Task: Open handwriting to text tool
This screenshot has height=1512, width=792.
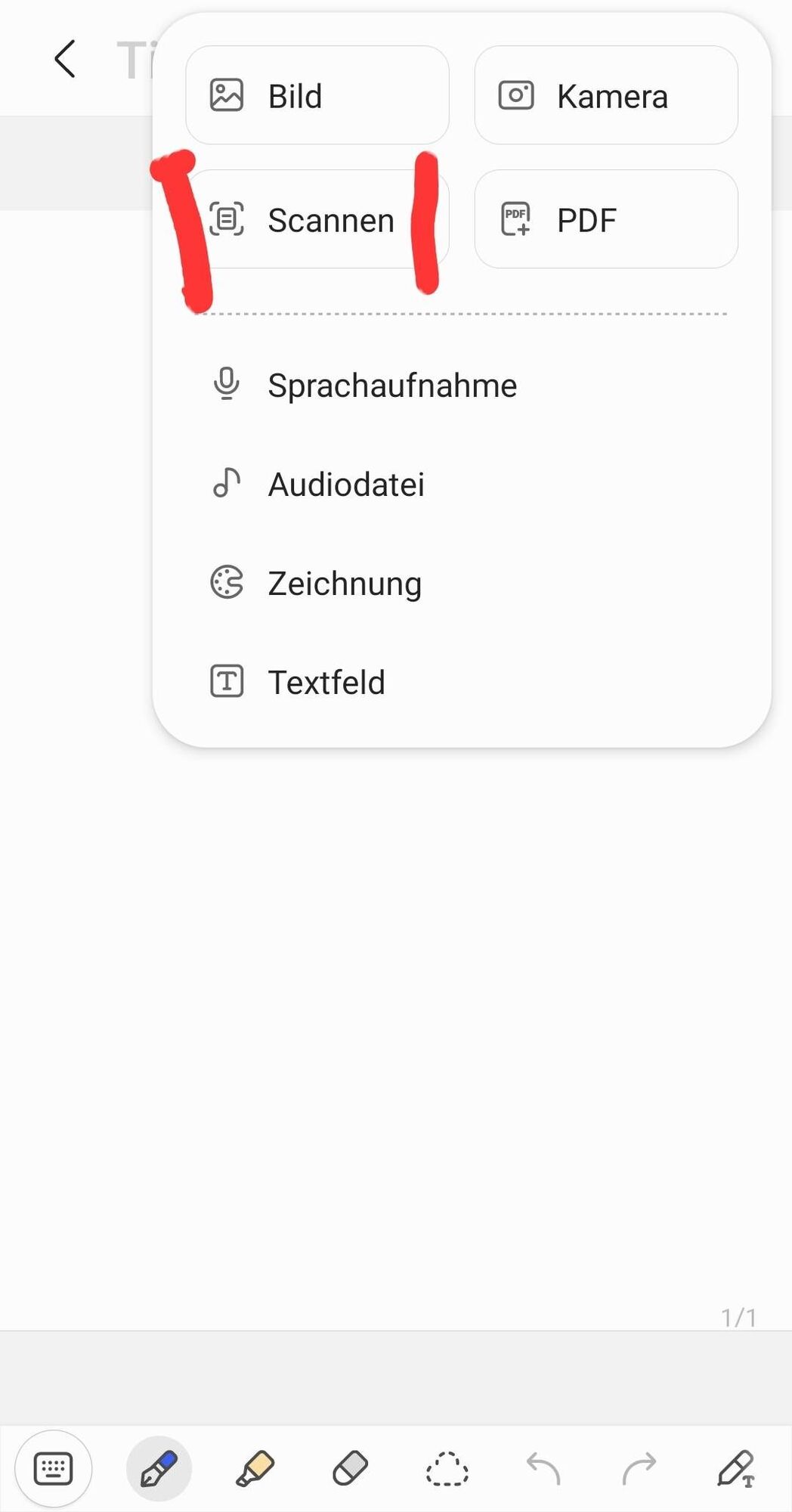Action: pyautogui.click(x=736, y=1469)
